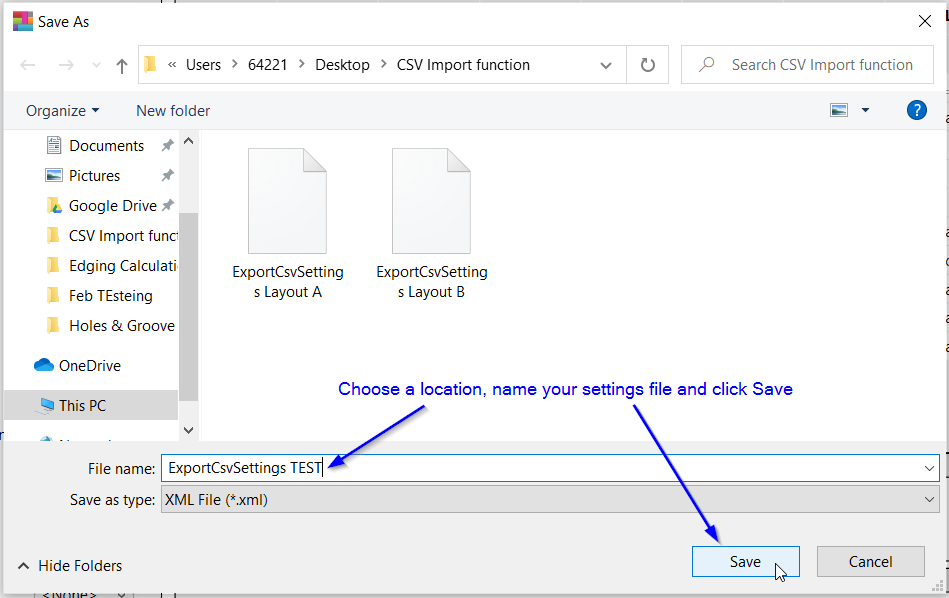Select ExportCsvSettings Layout B file icon

(x=431, y=201)
